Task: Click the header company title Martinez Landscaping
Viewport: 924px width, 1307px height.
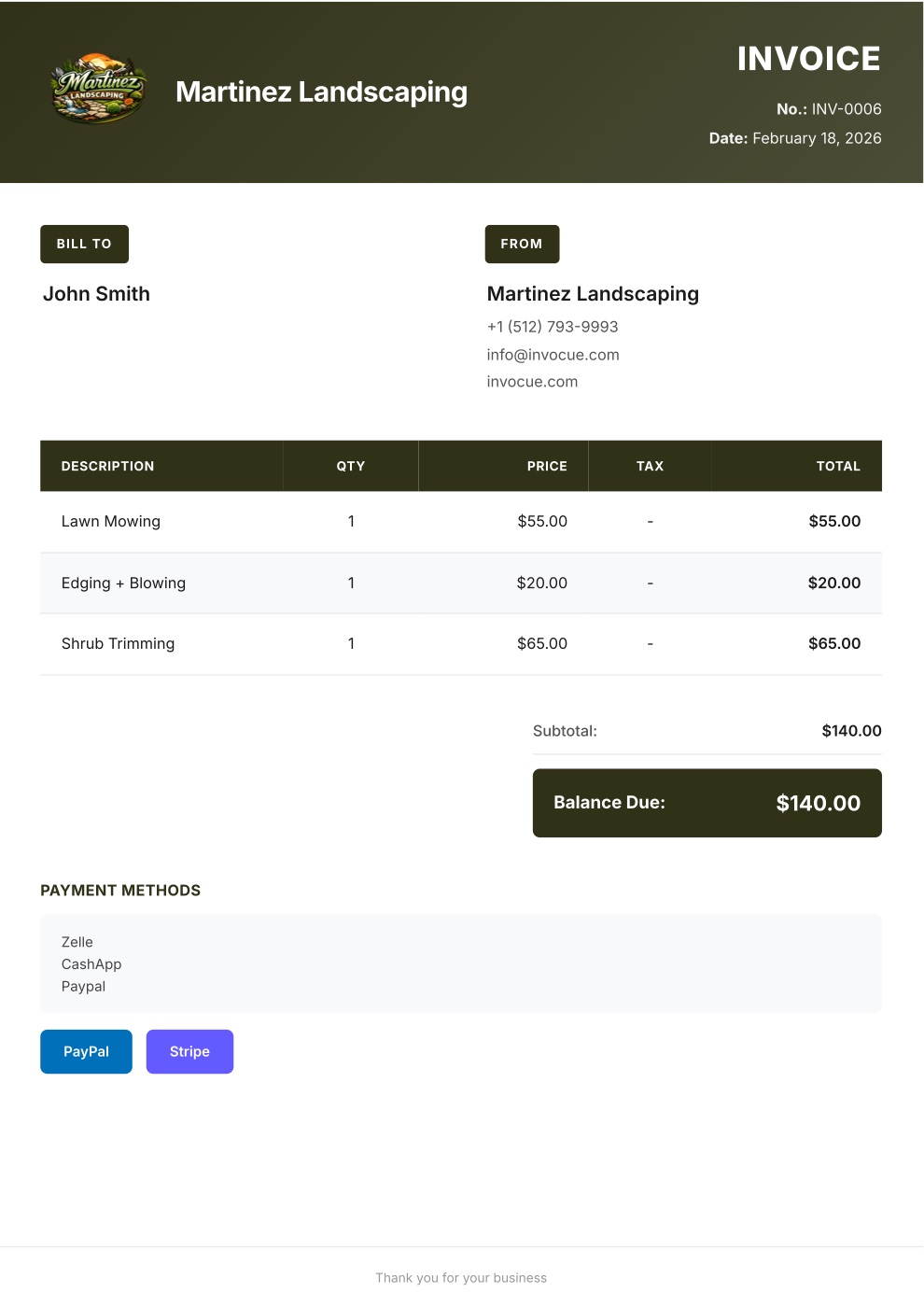Action: 321,91
